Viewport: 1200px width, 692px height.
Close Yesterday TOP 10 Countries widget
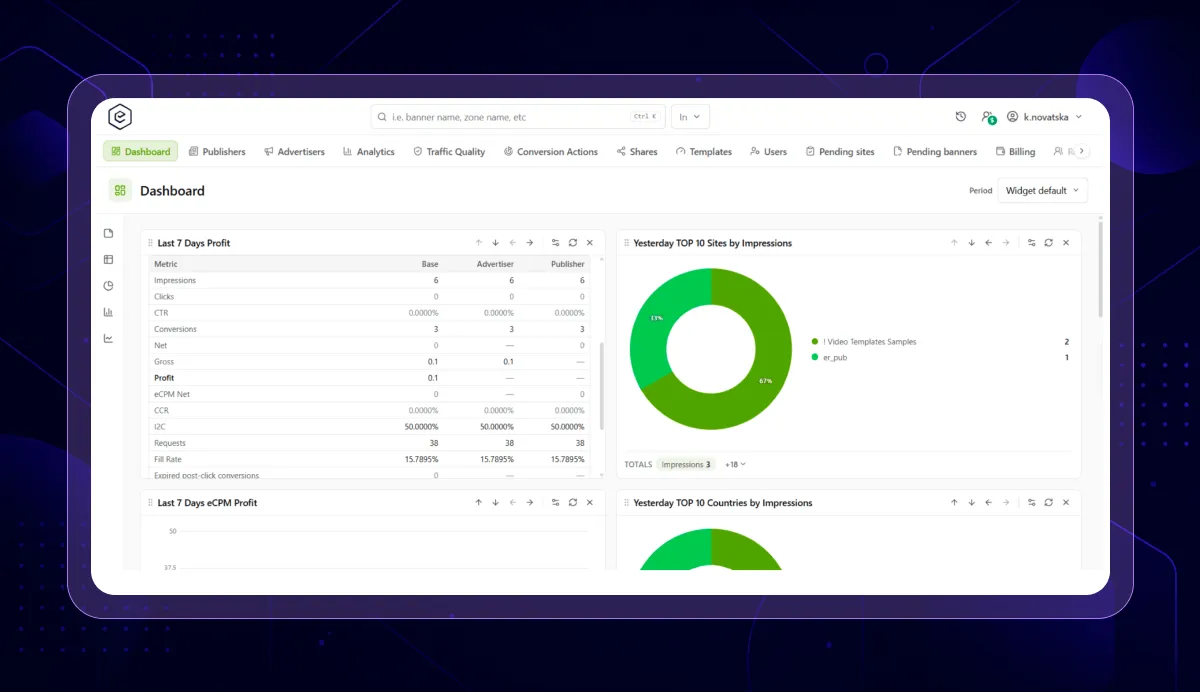pos(1066,503)
